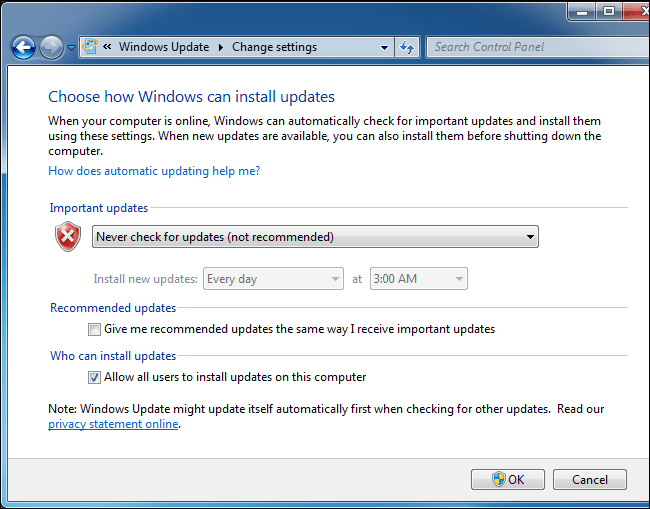Click the double chevron before Windows Update

107,47
